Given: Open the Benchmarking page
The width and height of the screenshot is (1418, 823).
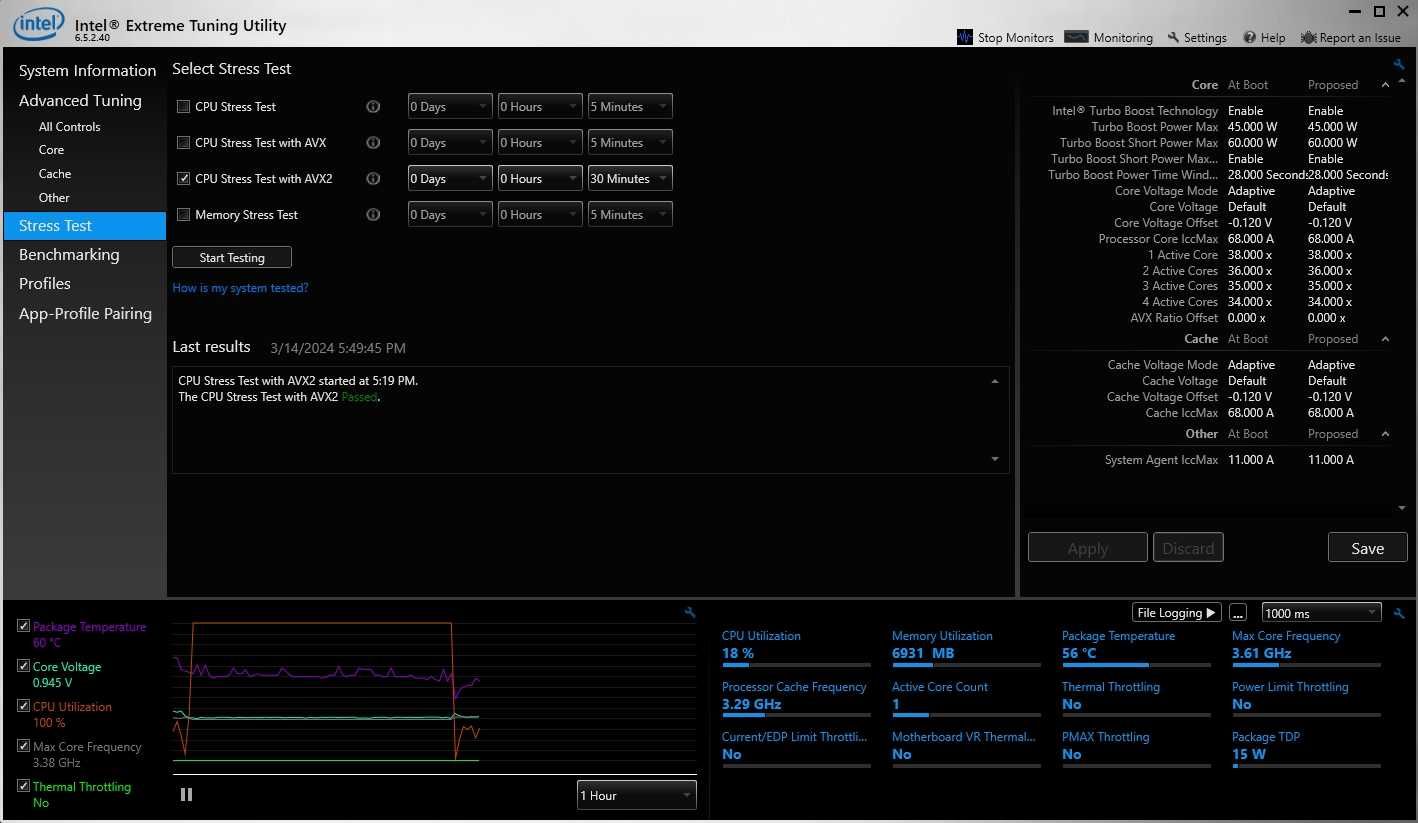Looking at the screenshot, I should point(69,254).
